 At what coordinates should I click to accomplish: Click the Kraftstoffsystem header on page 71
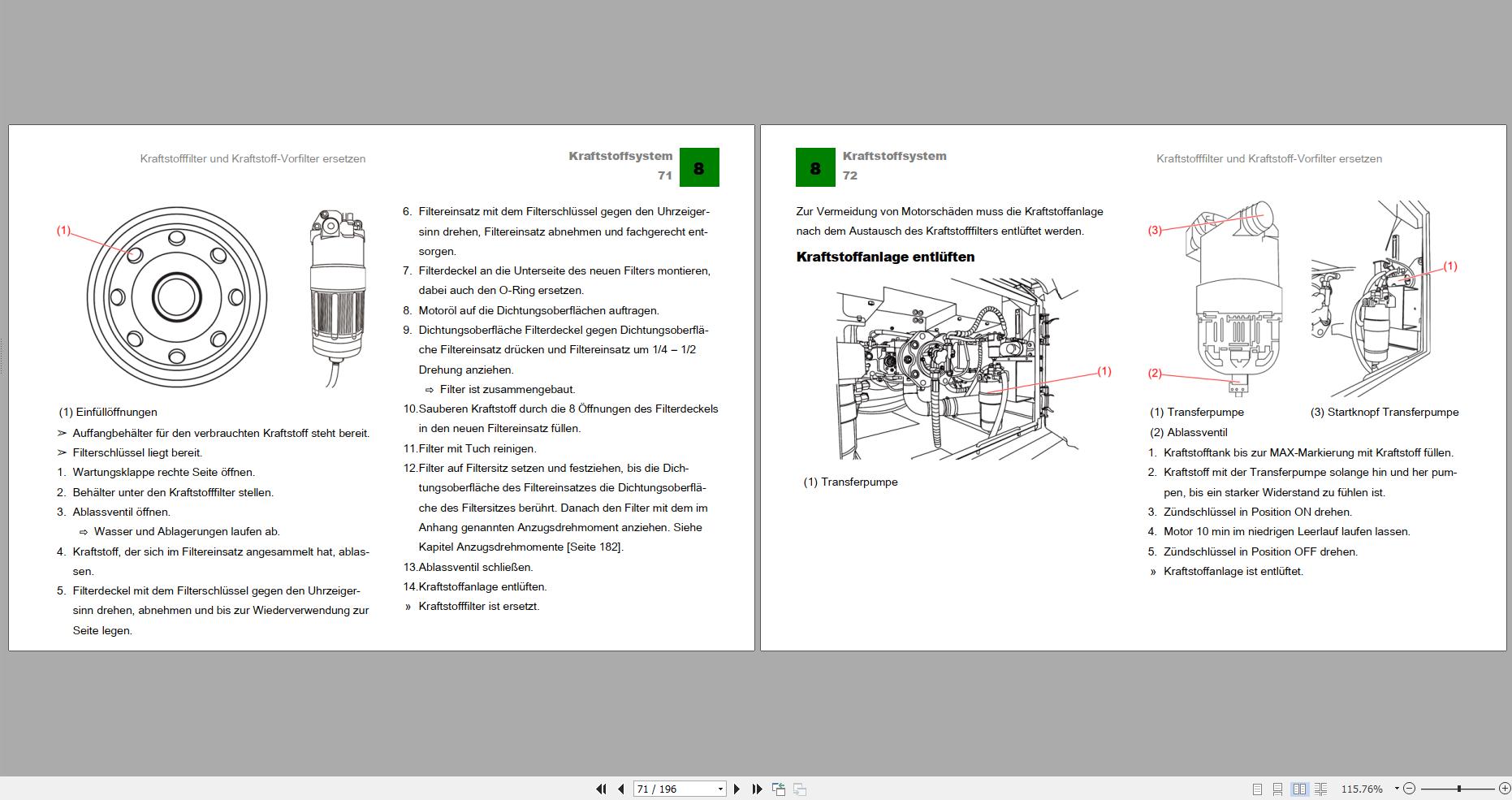pyautogui.click(x=620, y=156)
